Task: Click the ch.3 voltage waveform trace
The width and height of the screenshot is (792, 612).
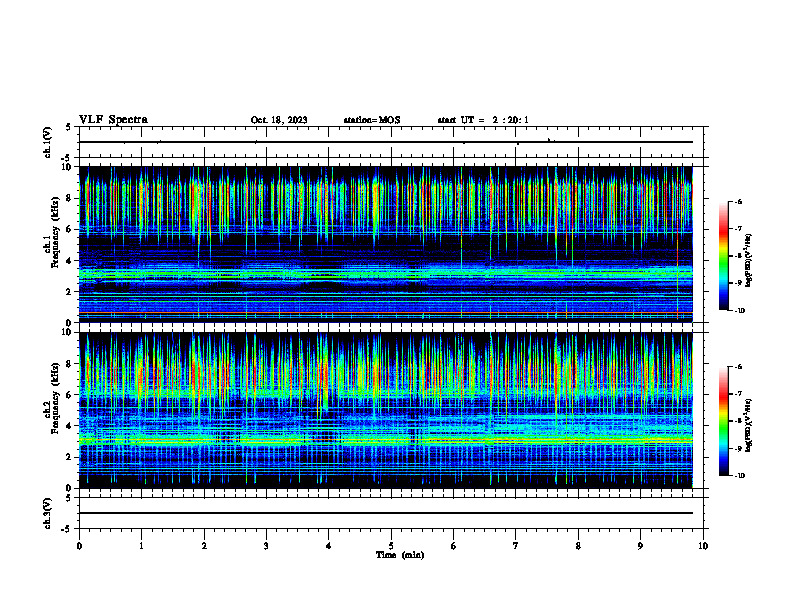Action: 386,513
